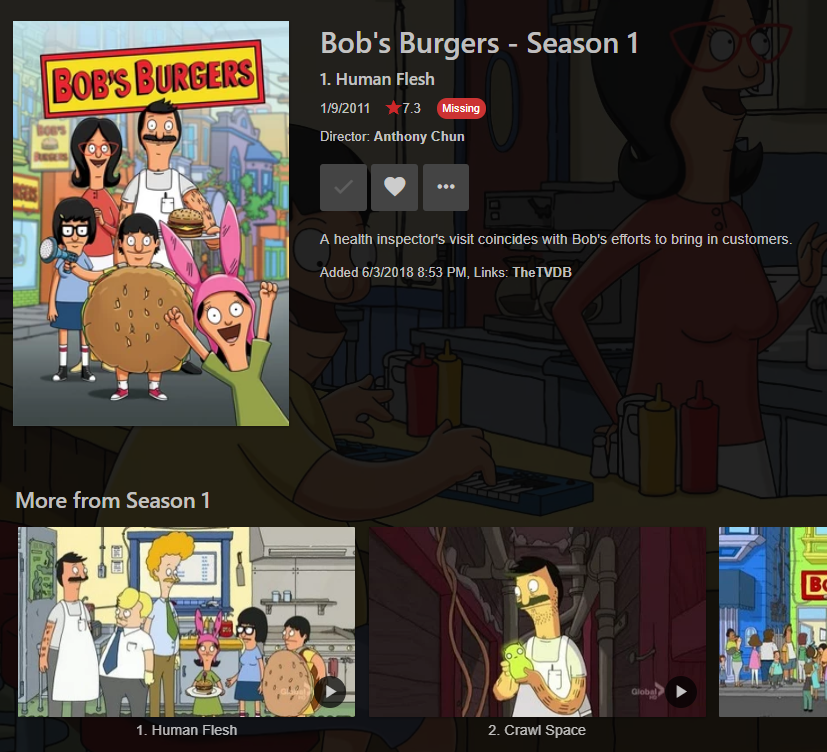This screenshot has height=752, width=827.
Task: Open the partially visible third episode thumbnail
Action: click(773, 622)
